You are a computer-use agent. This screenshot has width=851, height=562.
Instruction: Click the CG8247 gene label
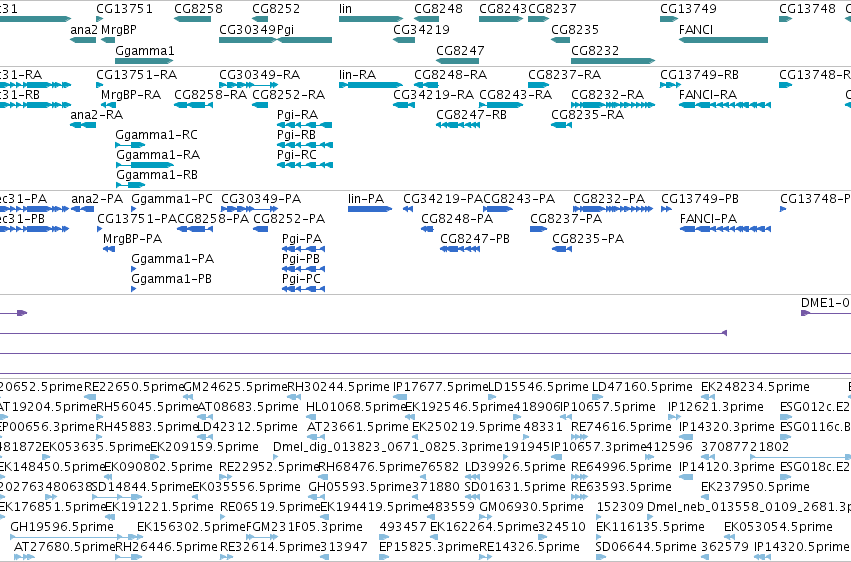tap(460, 50)
